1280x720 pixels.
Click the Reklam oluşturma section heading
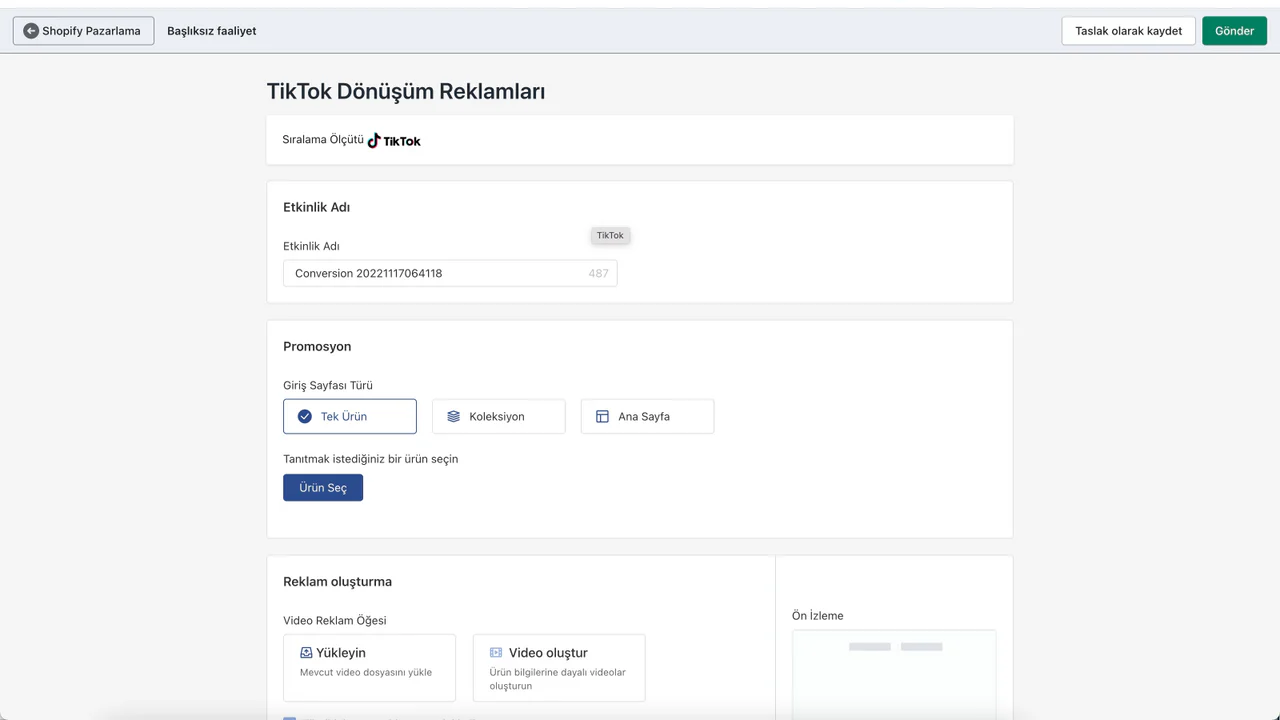coord(337,581)
